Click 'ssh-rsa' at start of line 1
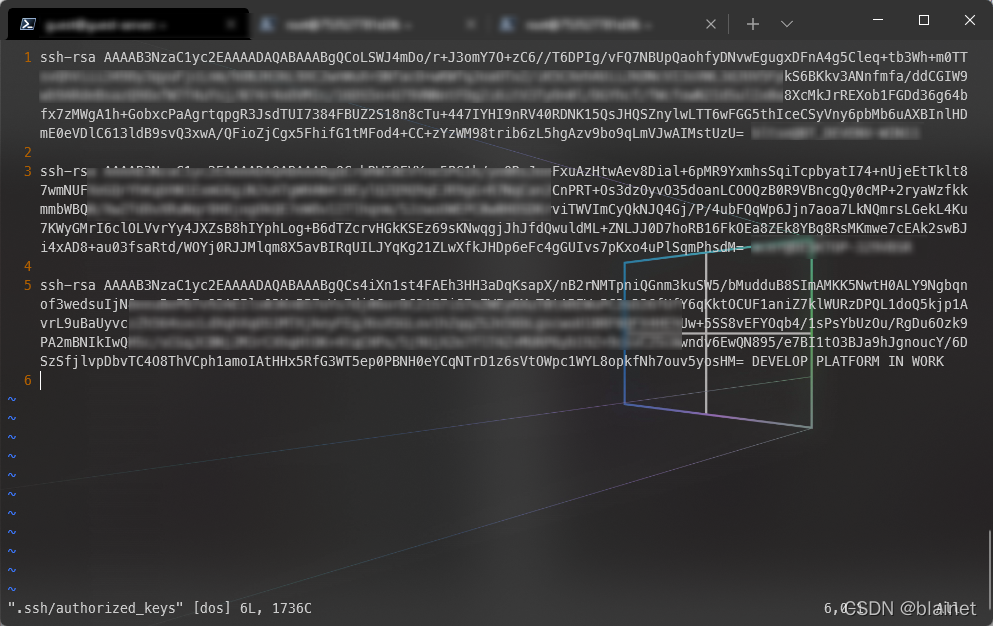Screen dimensions: 993x626 click(x=68, y=57)
